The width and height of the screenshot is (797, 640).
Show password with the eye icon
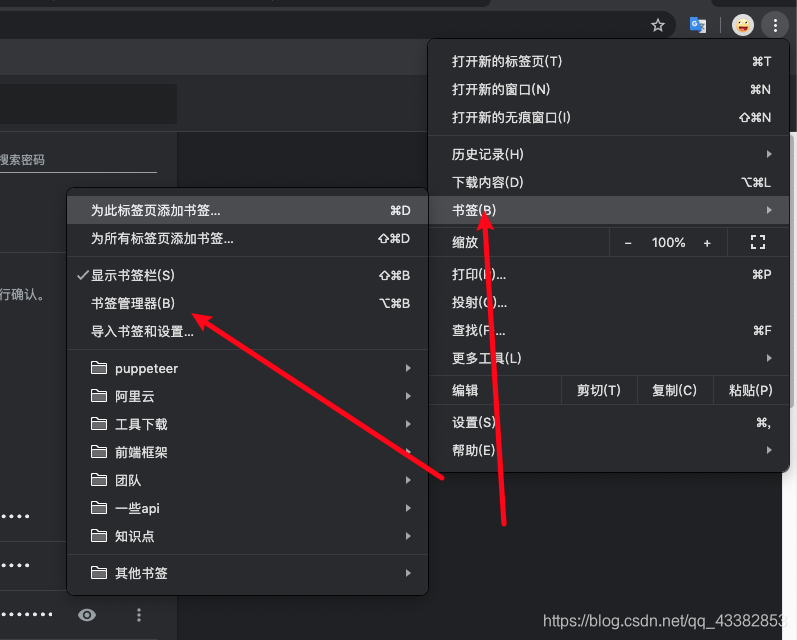coord(87,615)
